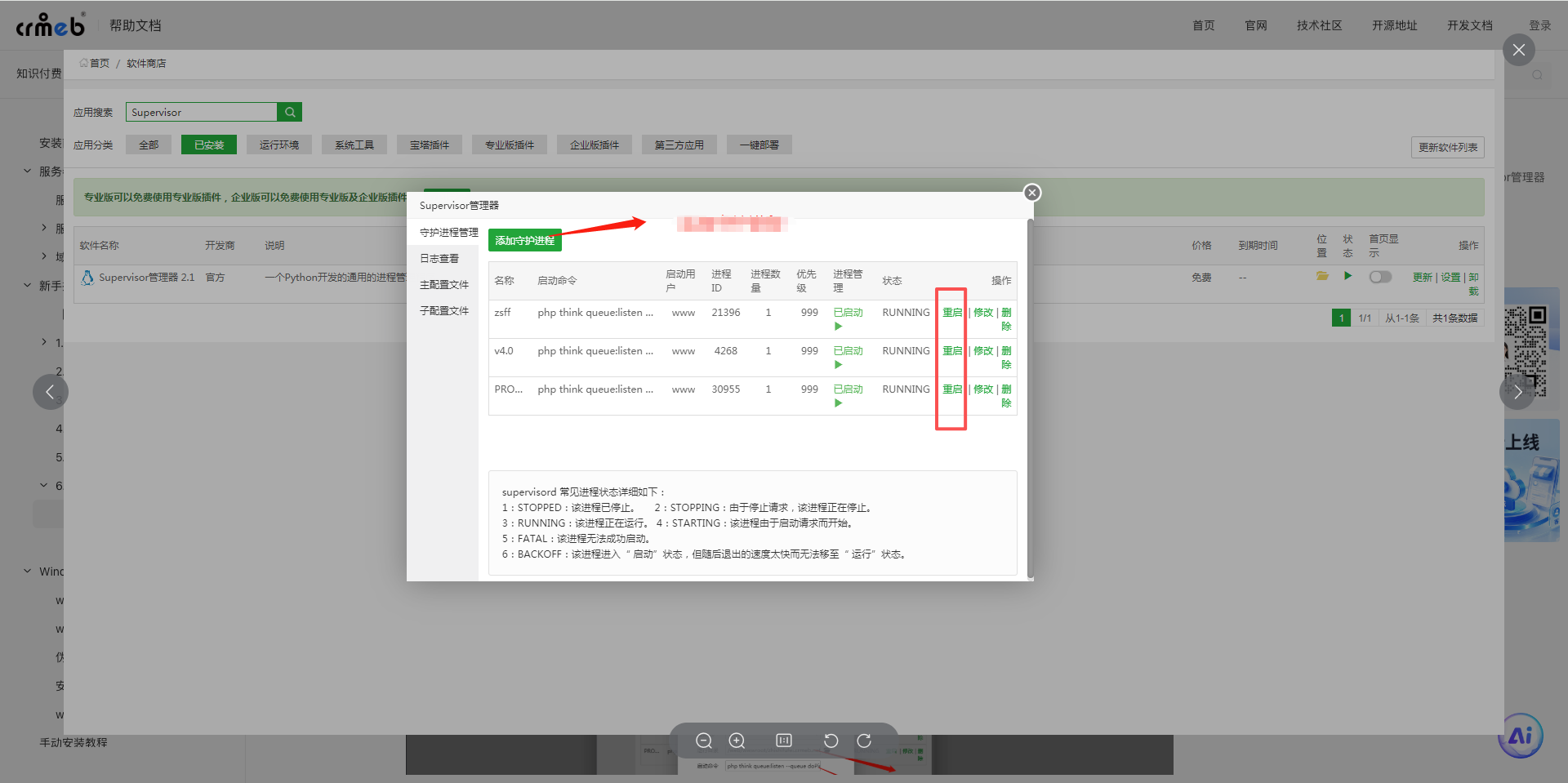Filter apps by 已安装 category
Screen dimensions: 1568x783
(209, 145)
